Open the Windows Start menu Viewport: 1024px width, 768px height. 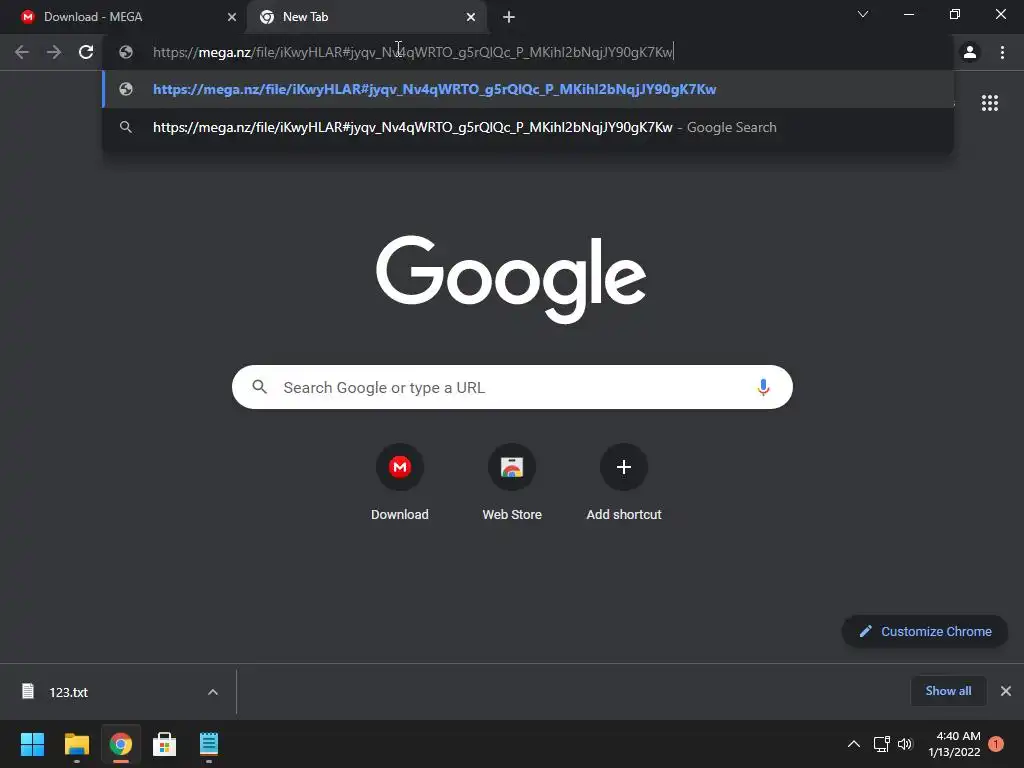coord(32,744)
